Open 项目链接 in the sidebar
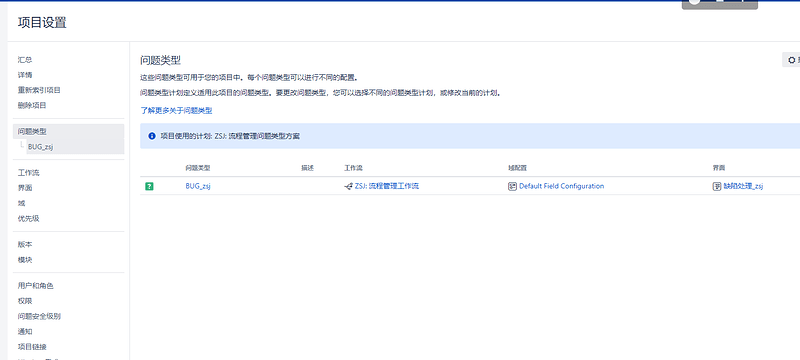 (32, 347)
